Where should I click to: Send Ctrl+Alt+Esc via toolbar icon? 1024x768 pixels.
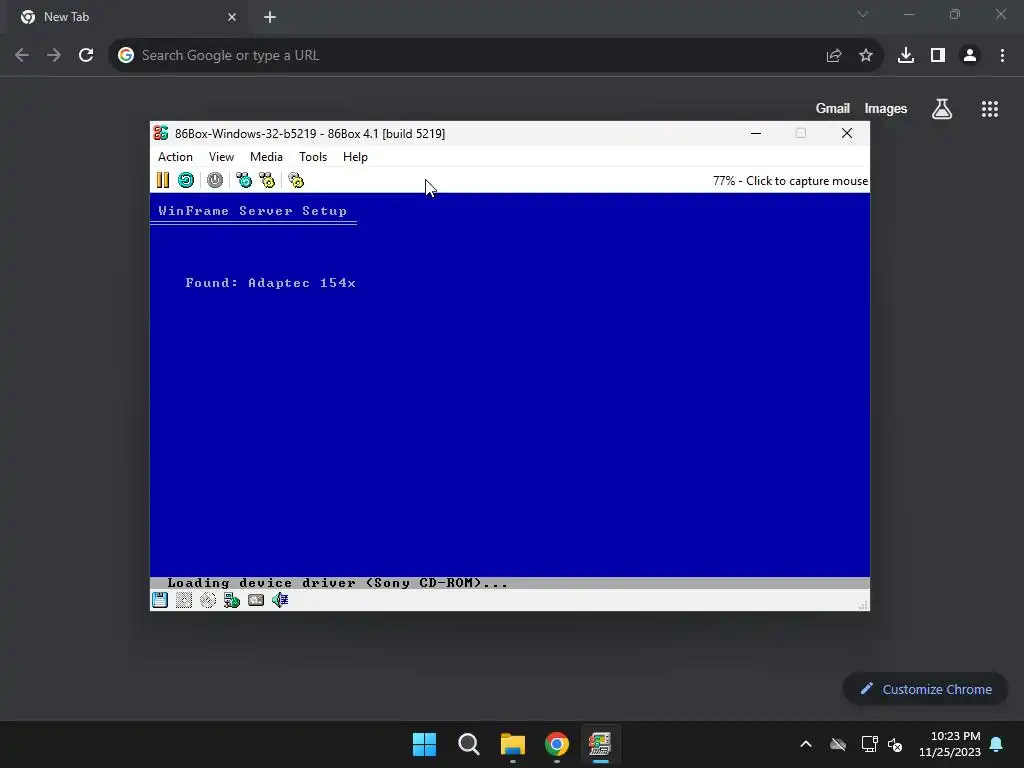[x=267, y=180]
